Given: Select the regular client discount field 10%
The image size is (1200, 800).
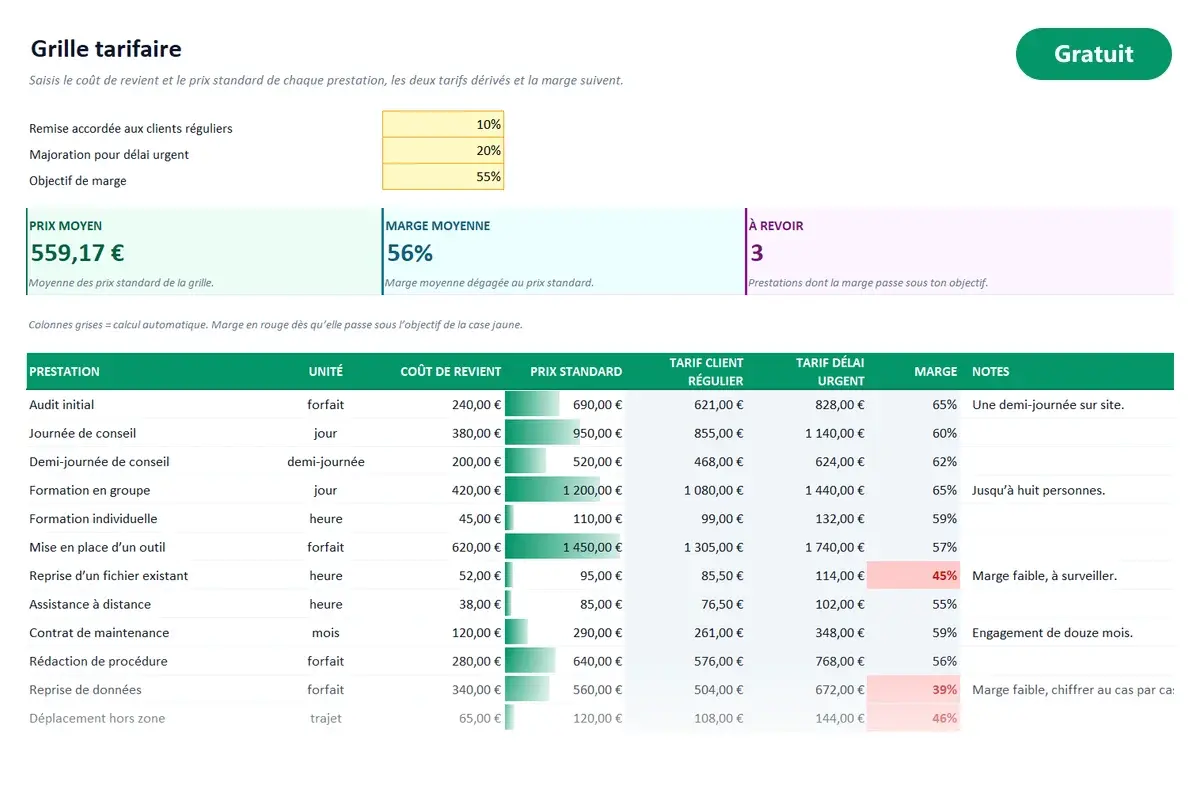Looking at the screenshot, I should pos(443,124).
